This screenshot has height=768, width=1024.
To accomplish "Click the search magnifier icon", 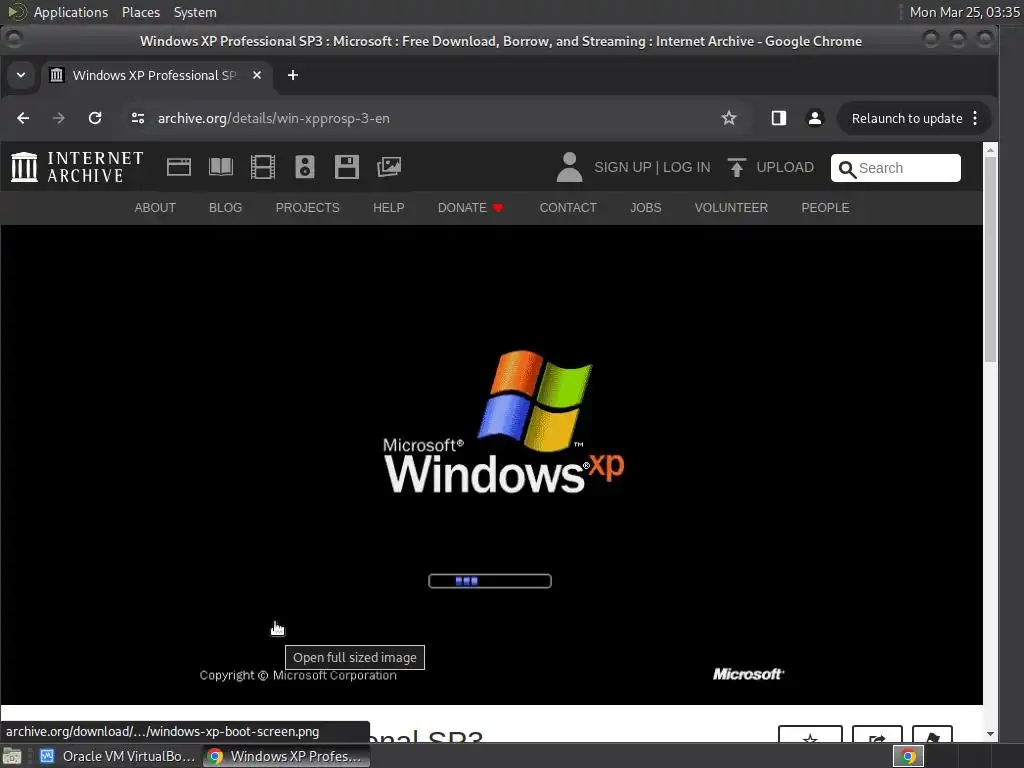I will 846,169.
